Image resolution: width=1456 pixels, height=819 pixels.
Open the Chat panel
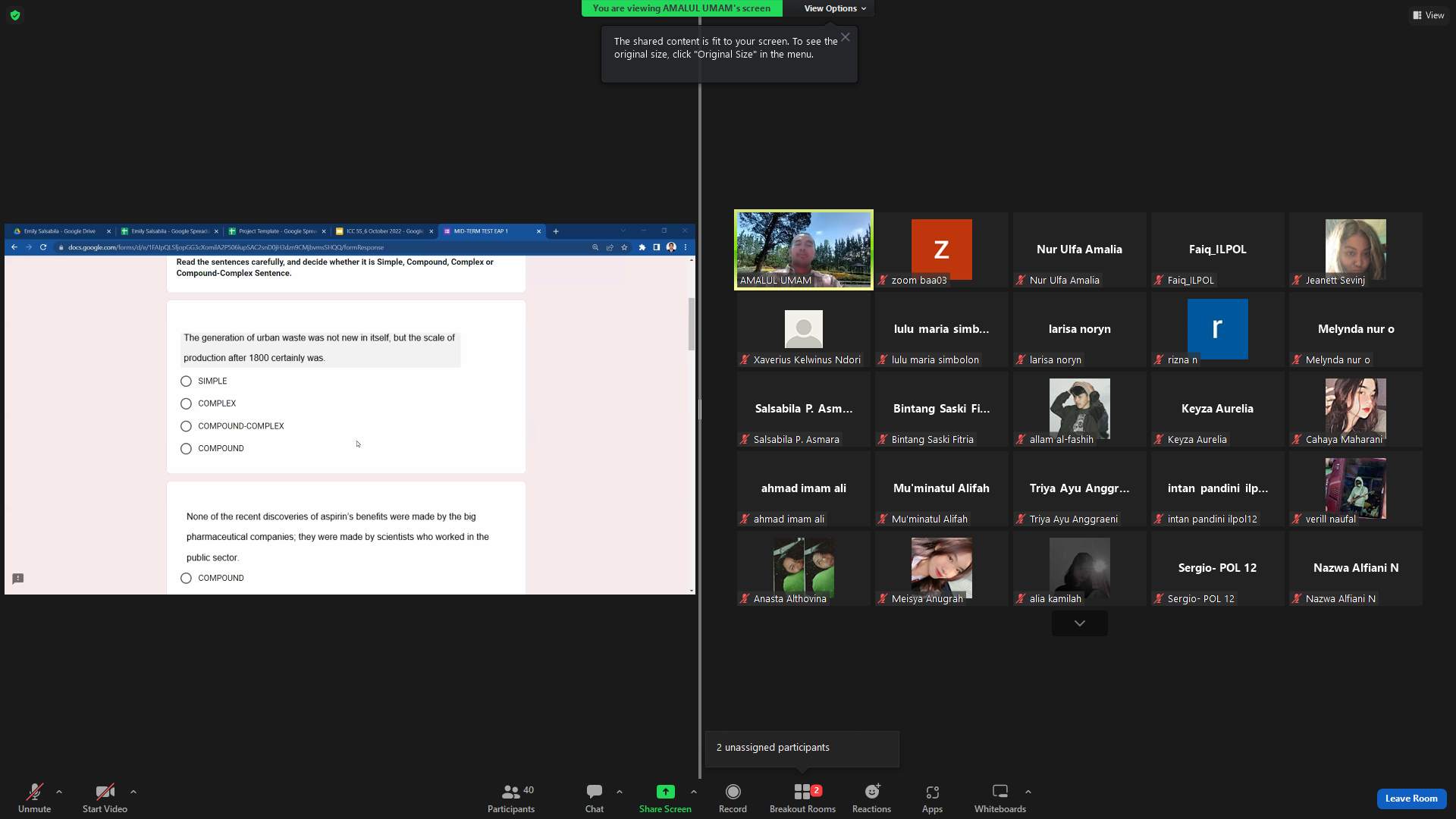[595, 798]
